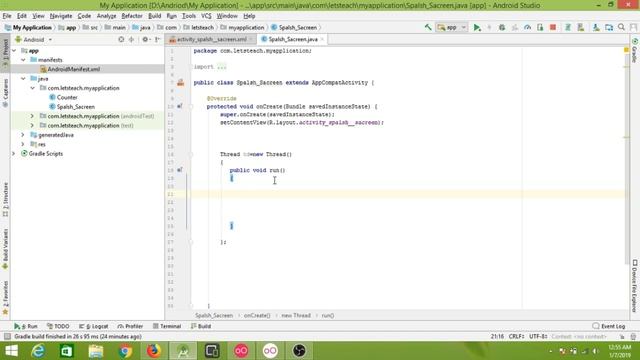Click the gutter icon beside run()
This screenshot has height=360, width=640.
180,170
